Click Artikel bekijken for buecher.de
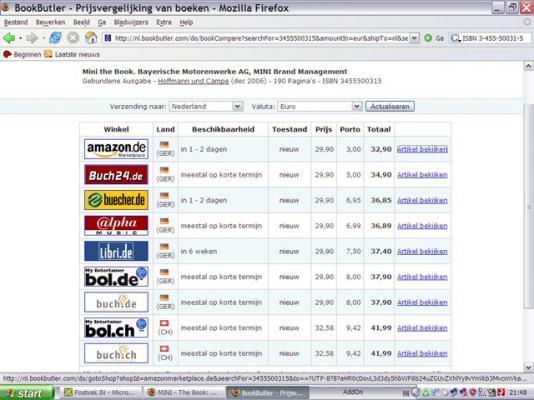The image size is (534, 400). click(422, 200)
